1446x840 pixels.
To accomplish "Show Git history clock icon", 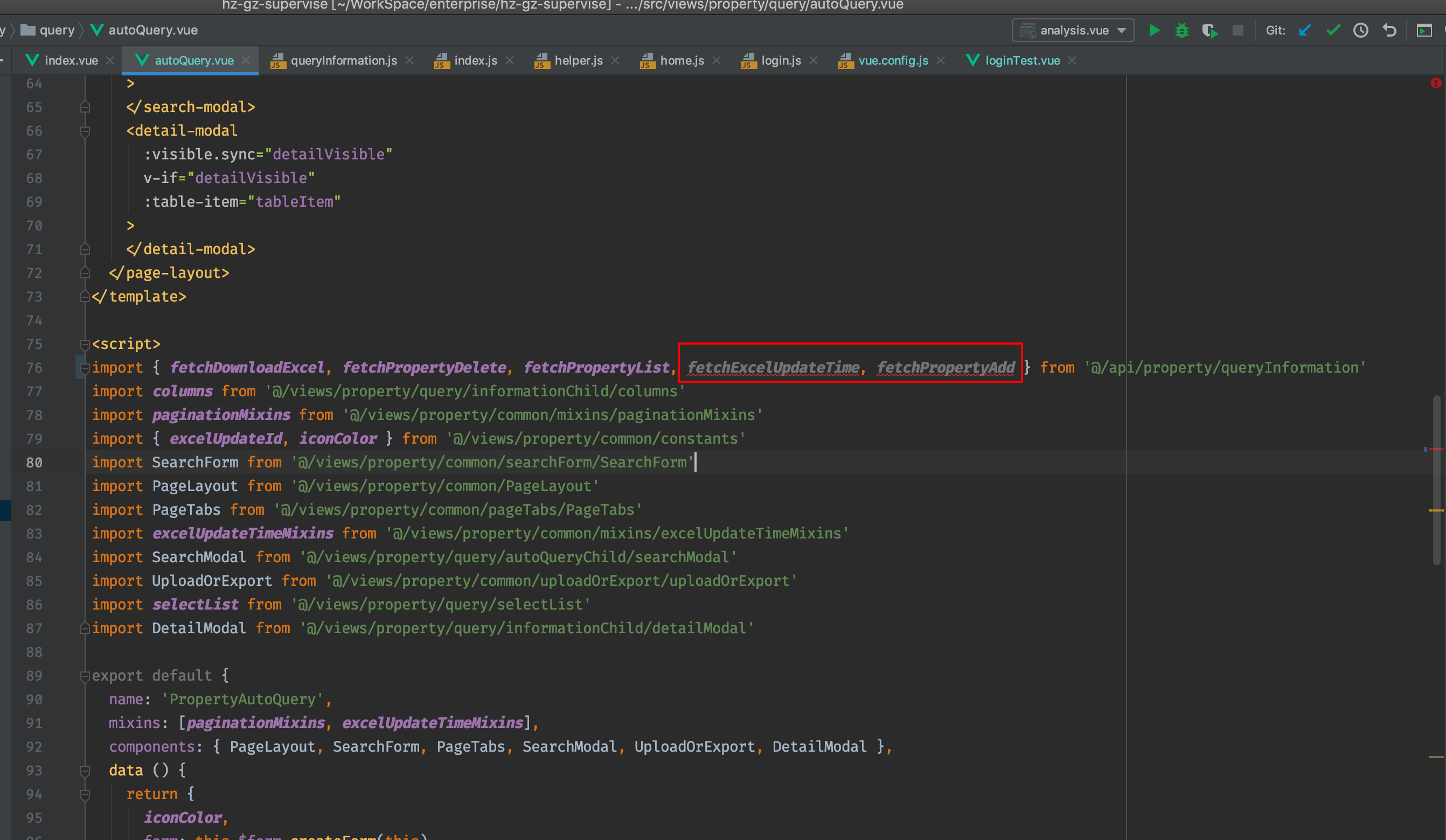I will 1360,30.
